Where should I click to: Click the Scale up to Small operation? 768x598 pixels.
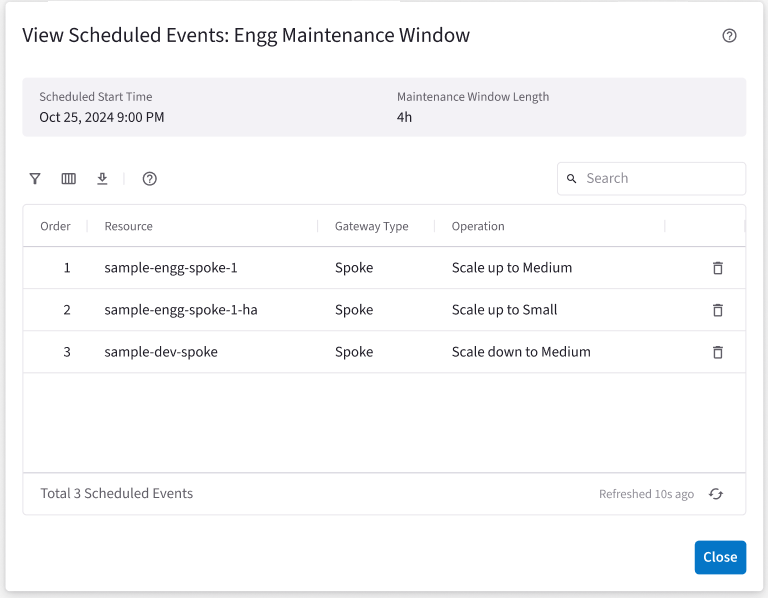tap(504, 310)
